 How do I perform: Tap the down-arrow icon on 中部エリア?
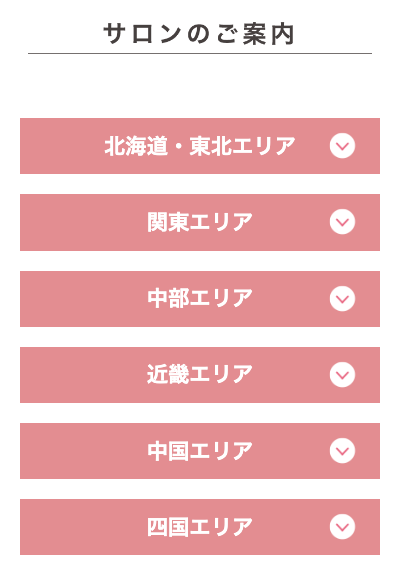tap(342, 298)
